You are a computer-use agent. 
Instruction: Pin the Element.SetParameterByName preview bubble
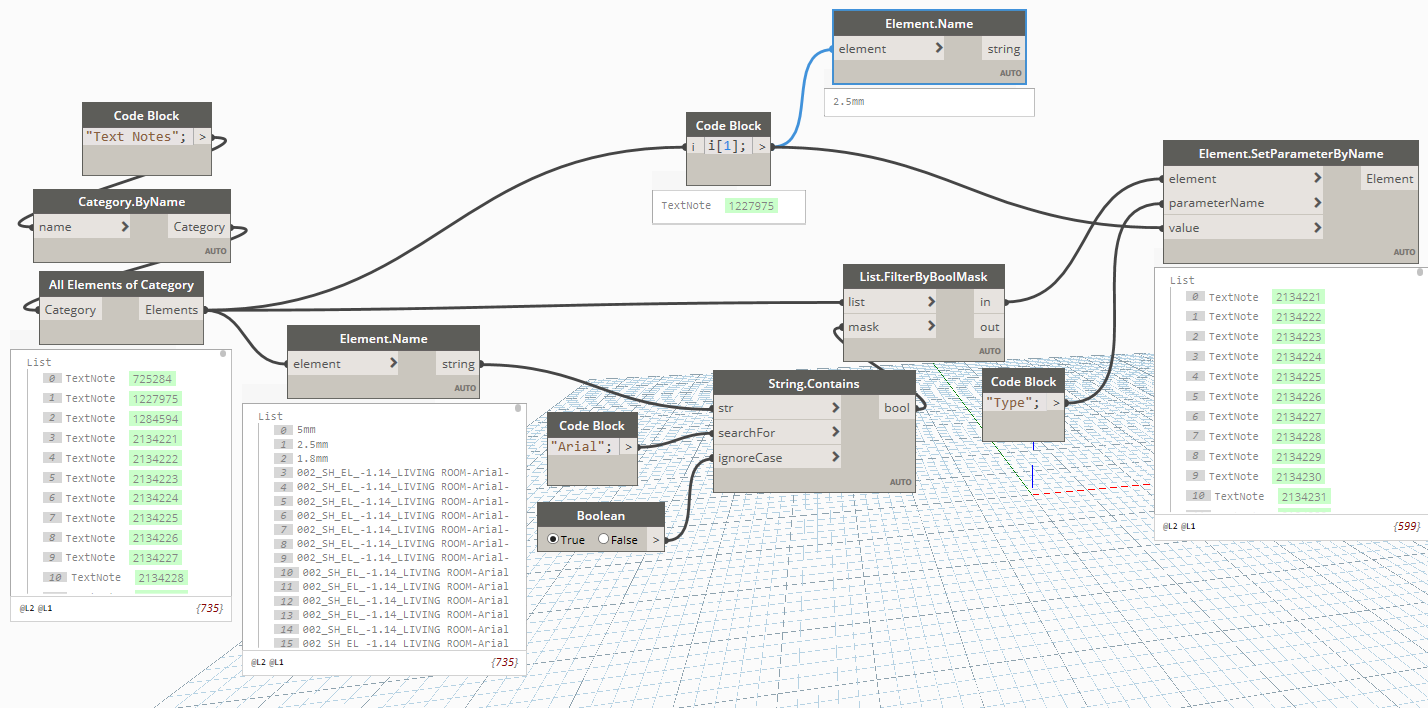click(x=1418, y=270)
